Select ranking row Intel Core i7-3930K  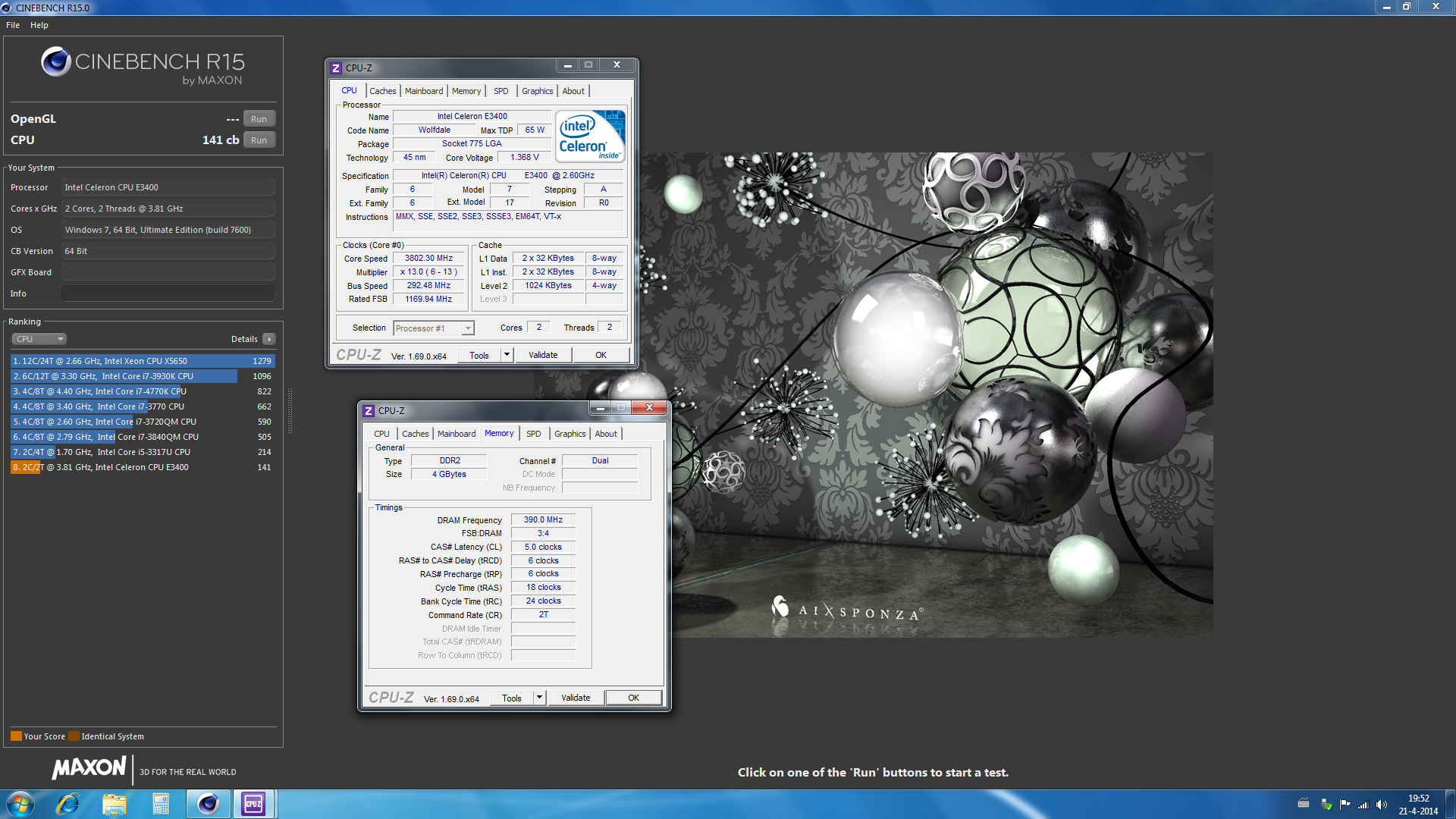tap(143, 376)
